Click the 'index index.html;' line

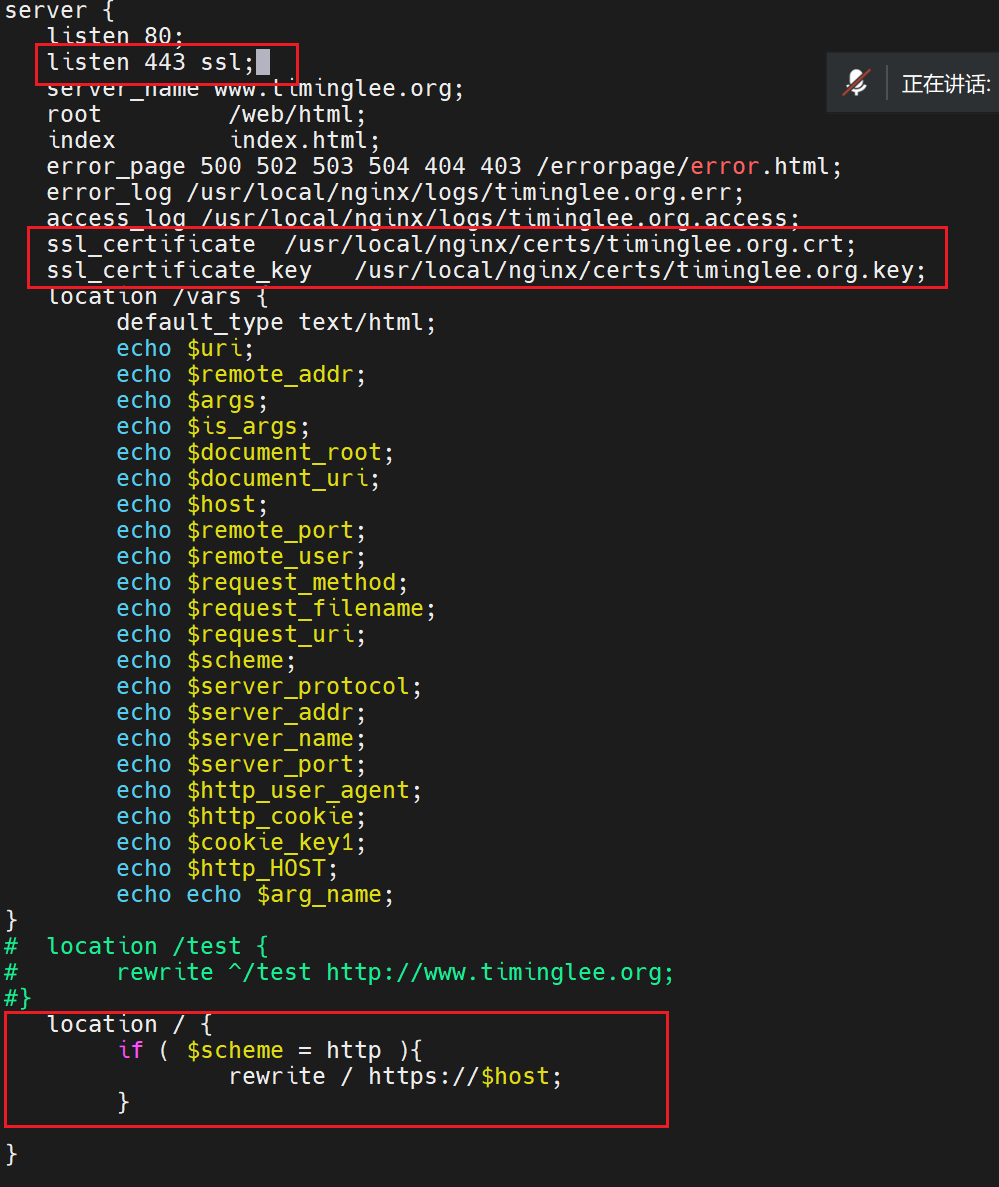tap(213, 140)
